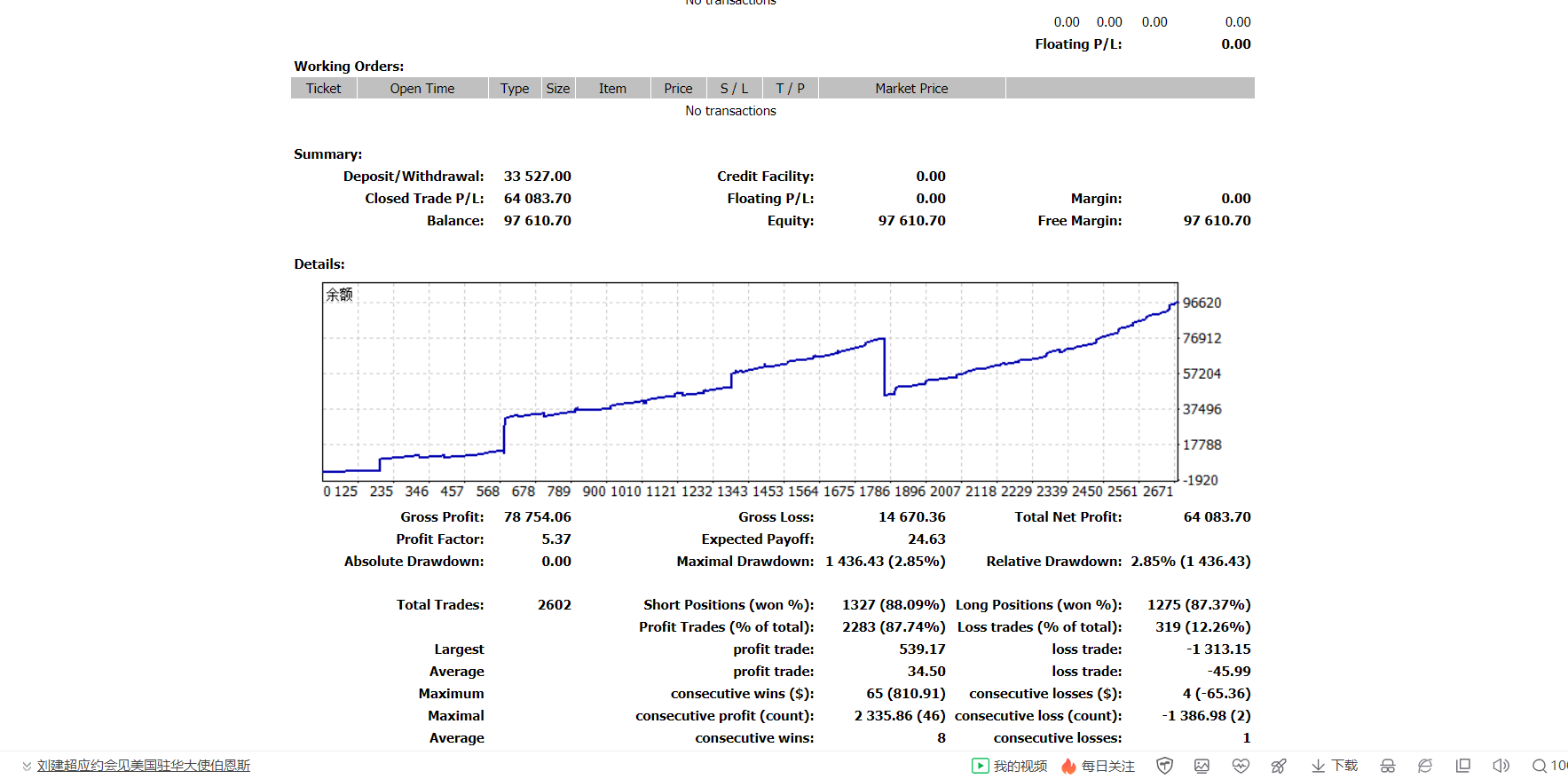Click the picture icon in status bar

tap(1202, 766)
